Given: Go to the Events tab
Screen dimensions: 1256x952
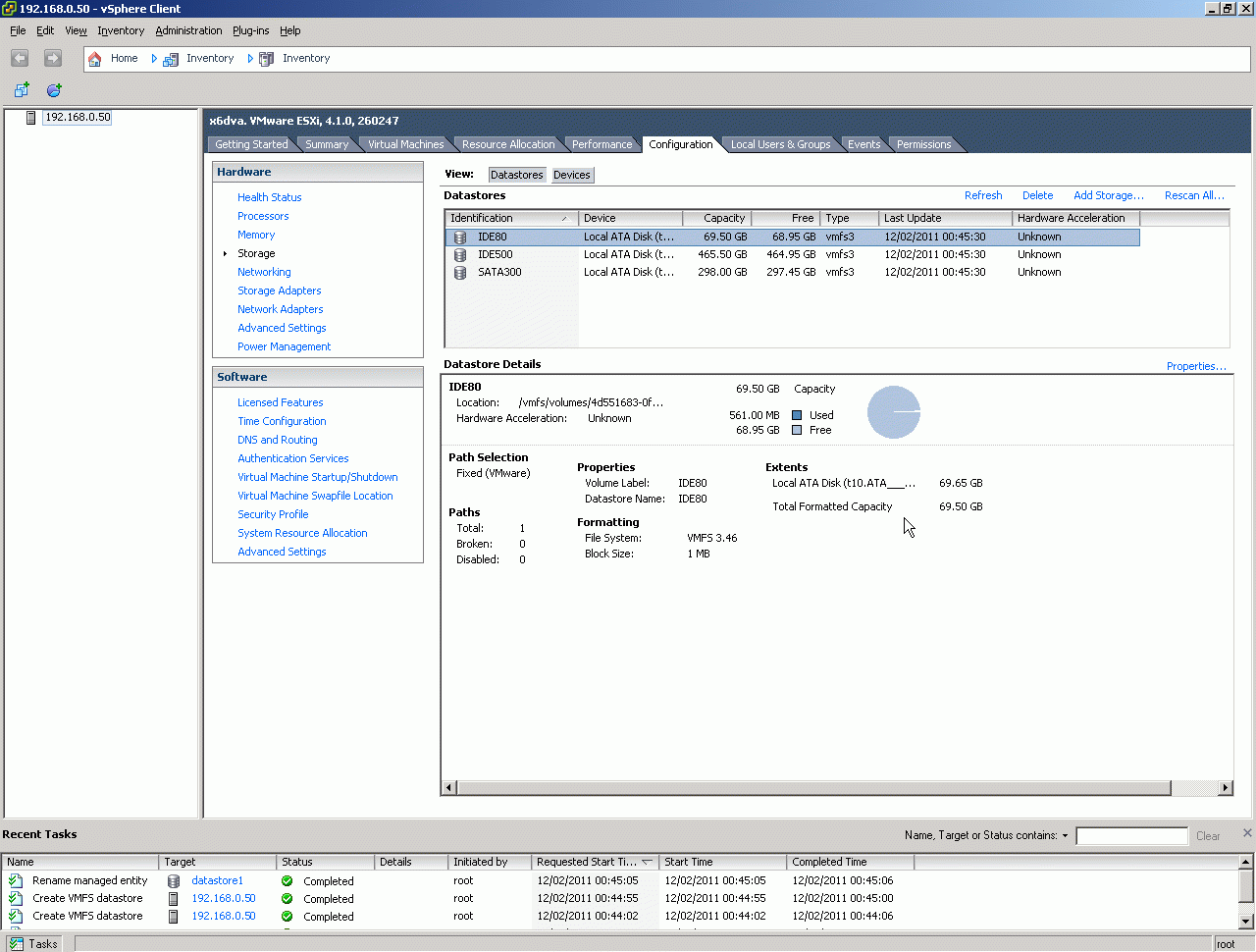Looking at the screenshot, I should [863, 144].
